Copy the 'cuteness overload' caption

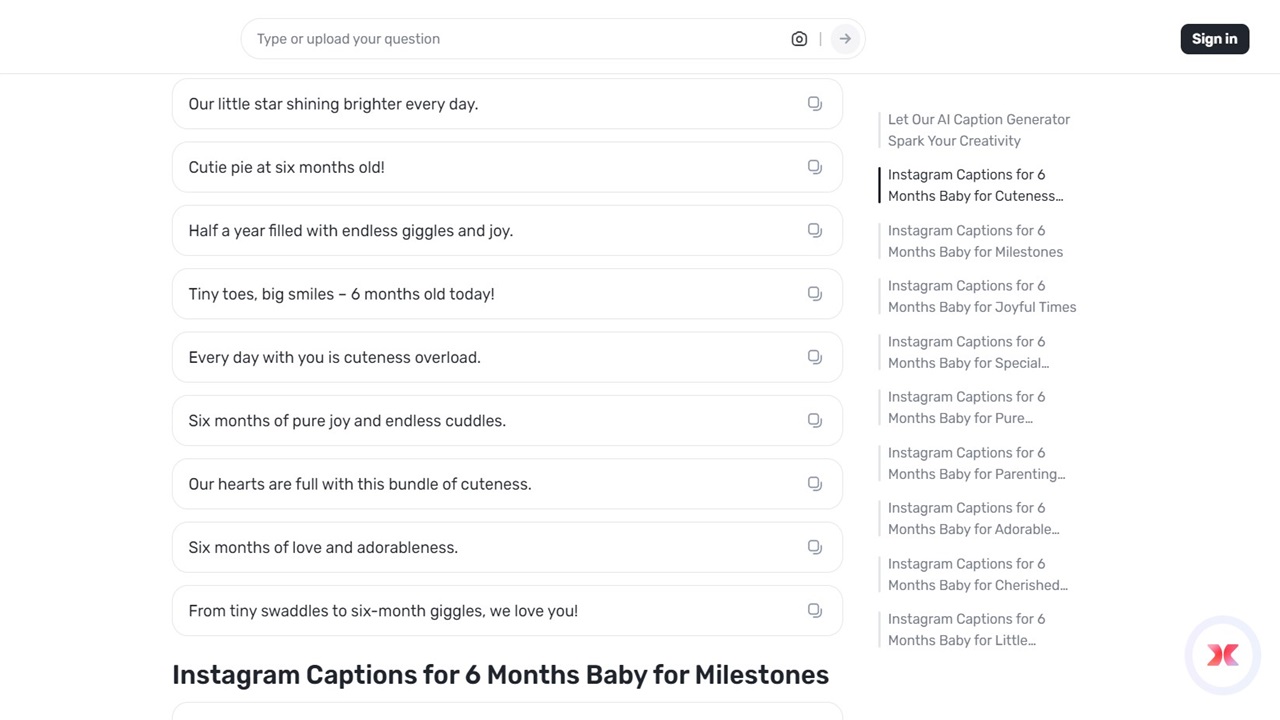[815, 357]
